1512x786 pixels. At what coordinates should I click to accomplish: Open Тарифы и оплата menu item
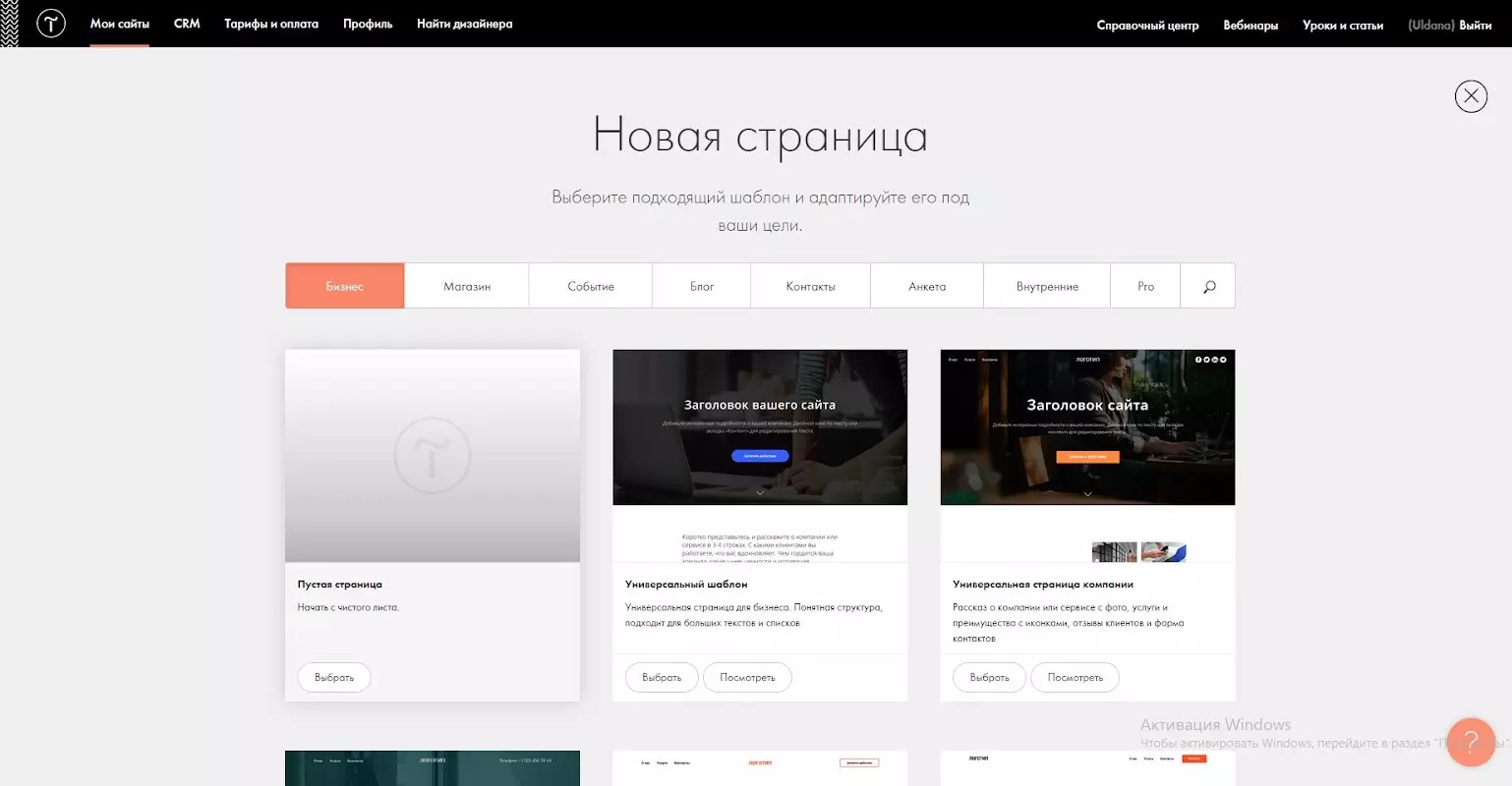click(x=271, y=24)
